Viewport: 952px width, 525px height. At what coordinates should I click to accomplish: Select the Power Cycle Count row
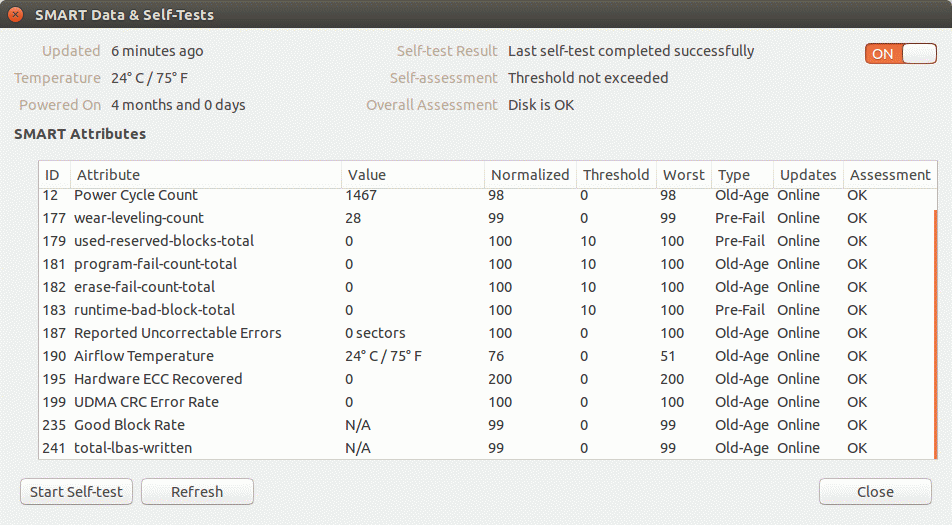coord(136,195)
